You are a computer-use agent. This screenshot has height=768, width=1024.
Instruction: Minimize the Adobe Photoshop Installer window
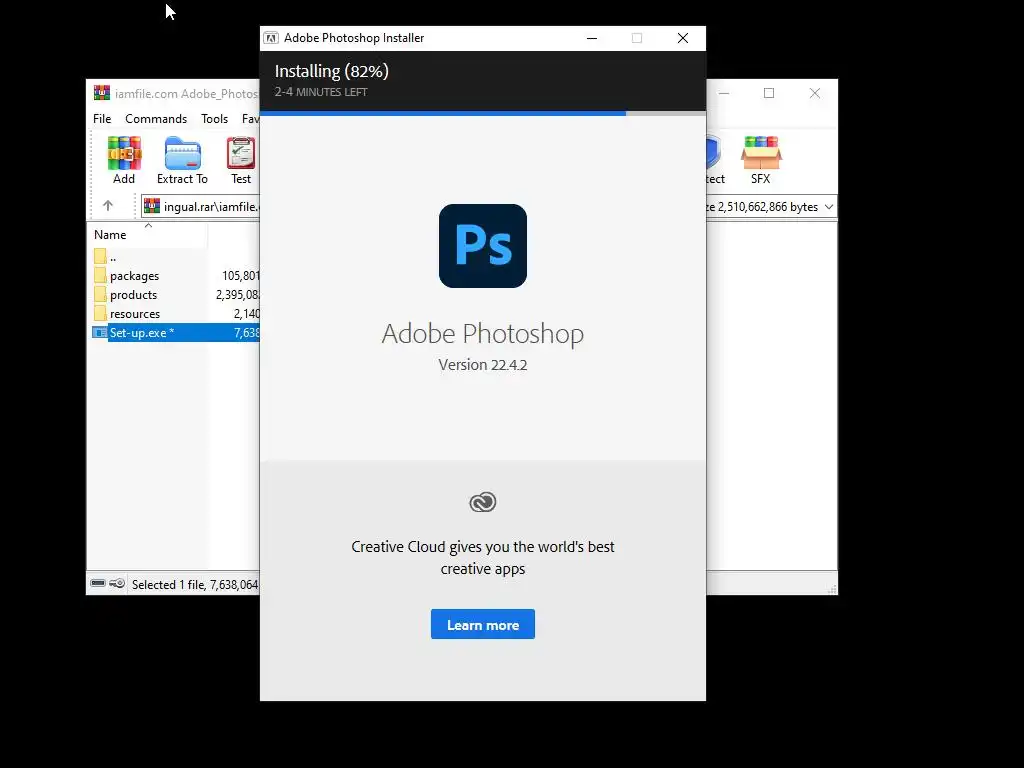592,38
